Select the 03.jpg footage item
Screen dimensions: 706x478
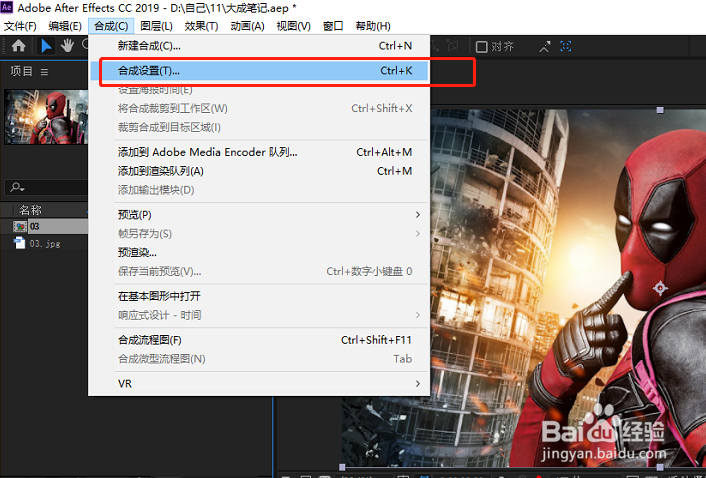tap(44, 244)
